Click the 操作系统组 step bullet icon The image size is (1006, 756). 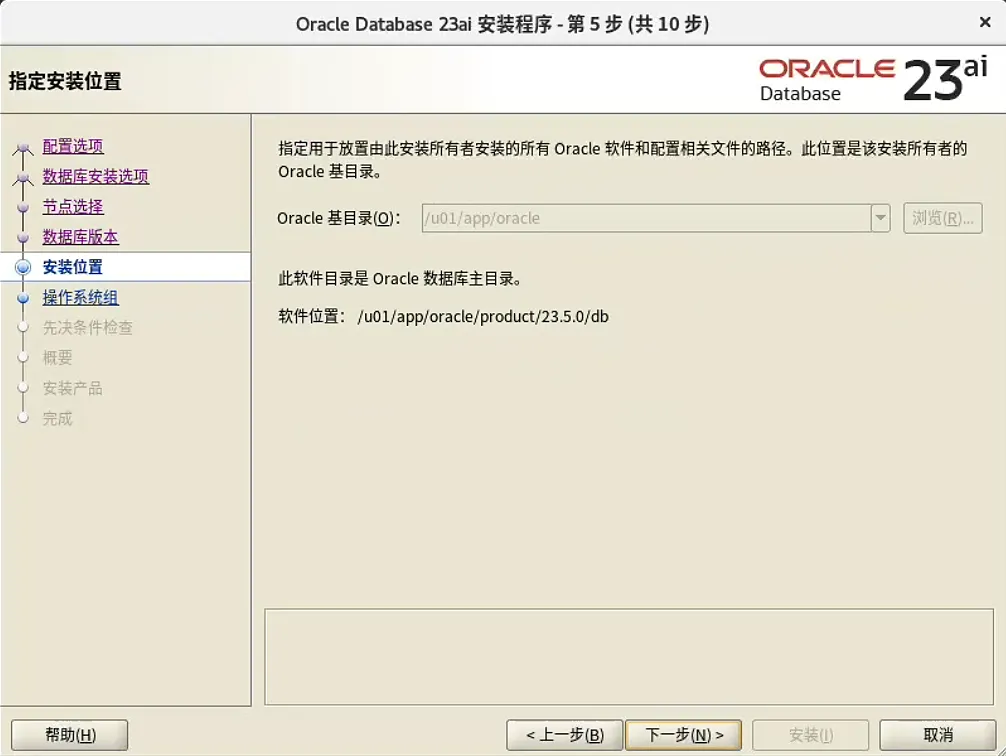pos(24,297)
